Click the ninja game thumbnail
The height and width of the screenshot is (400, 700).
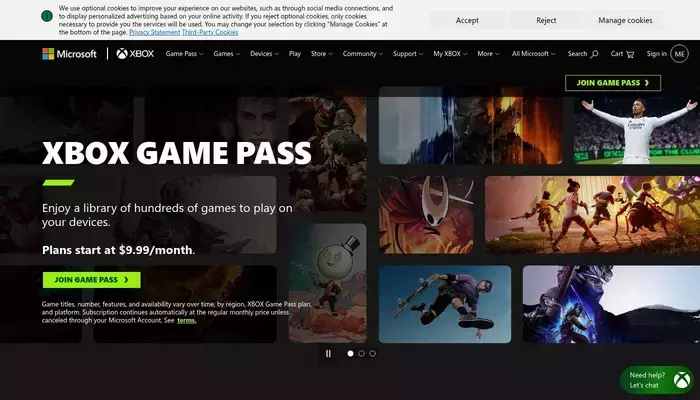tap(611, 304)
